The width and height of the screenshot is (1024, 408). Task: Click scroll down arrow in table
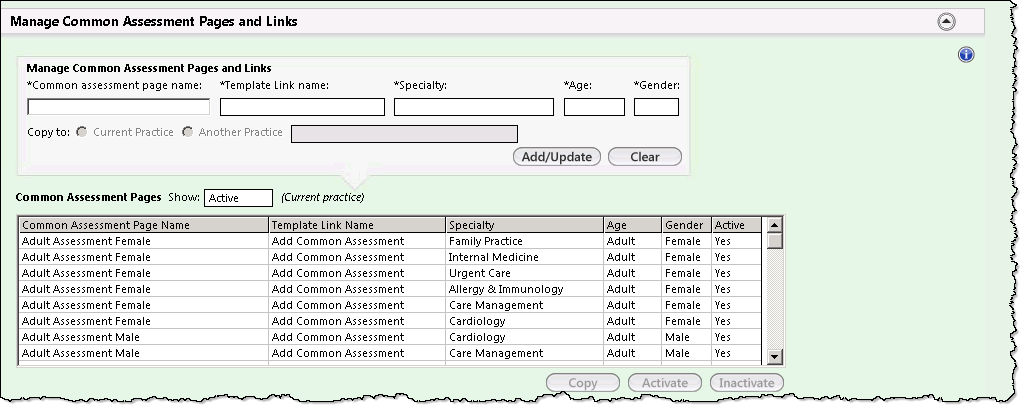pyautogui.click(x=775, y=356)
